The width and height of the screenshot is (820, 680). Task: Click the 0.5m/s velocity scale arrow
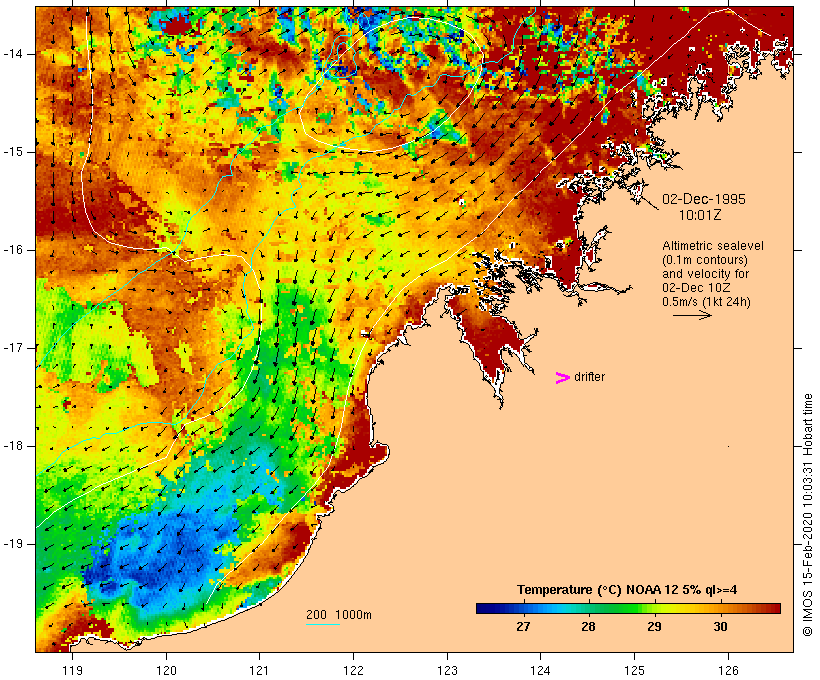pos(692,315)
